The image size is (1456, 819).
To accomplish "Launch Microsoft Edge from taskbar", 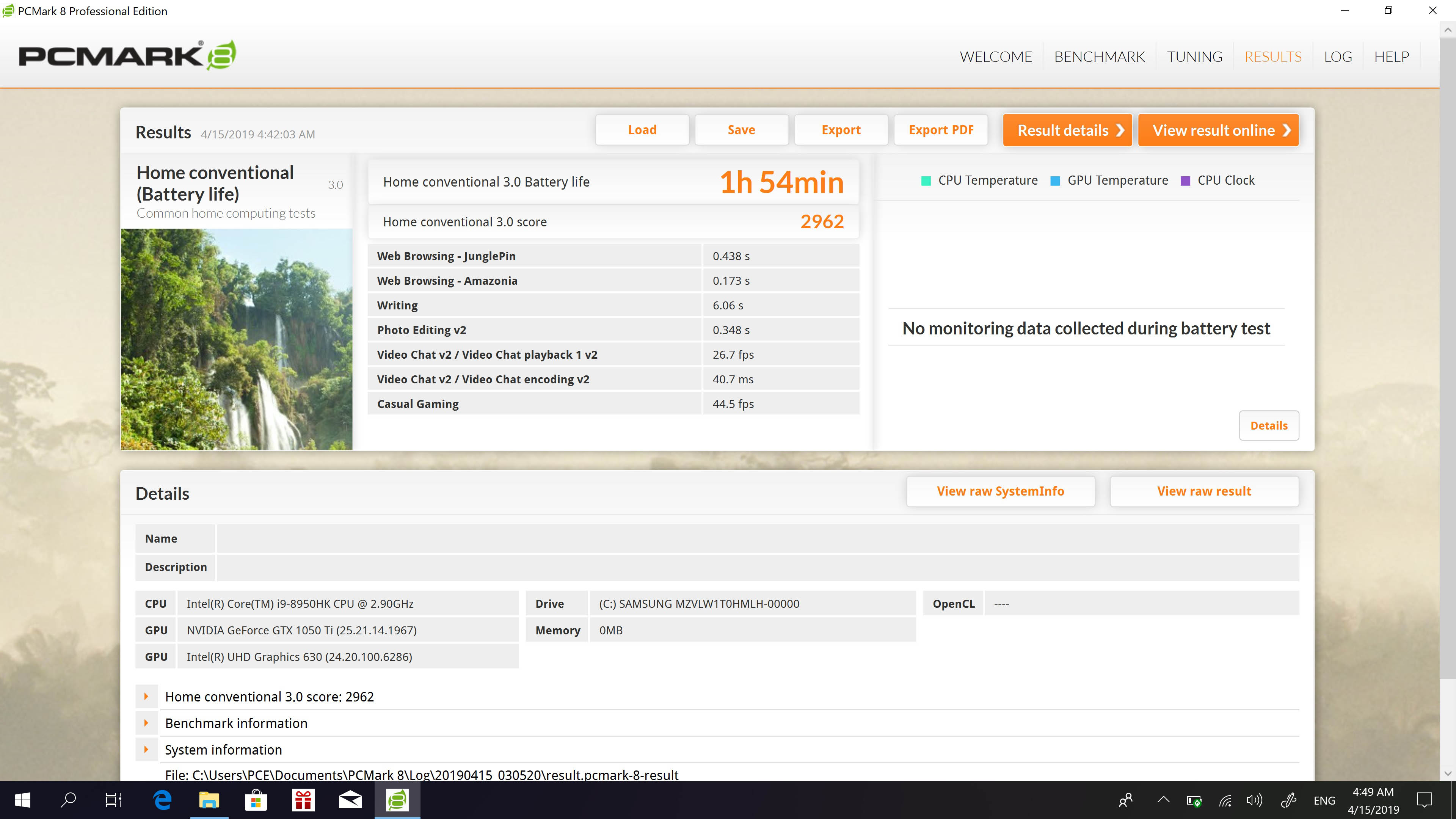I will point(162,800).
